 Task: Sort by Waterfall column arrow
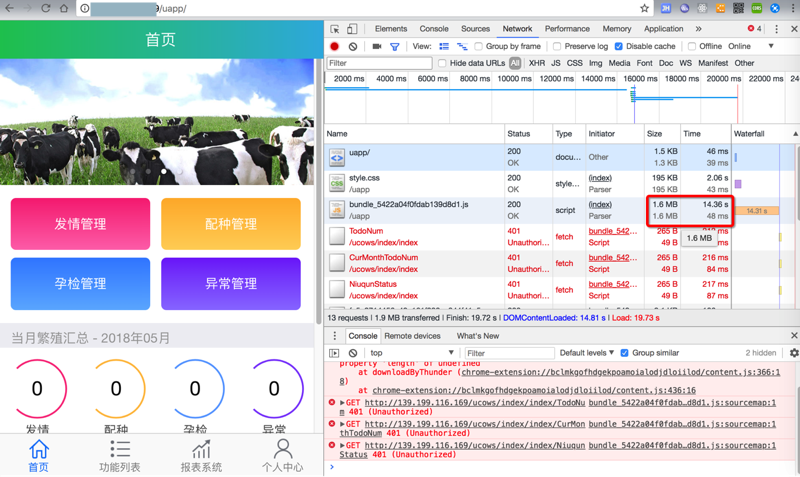[x=795, y=134]
